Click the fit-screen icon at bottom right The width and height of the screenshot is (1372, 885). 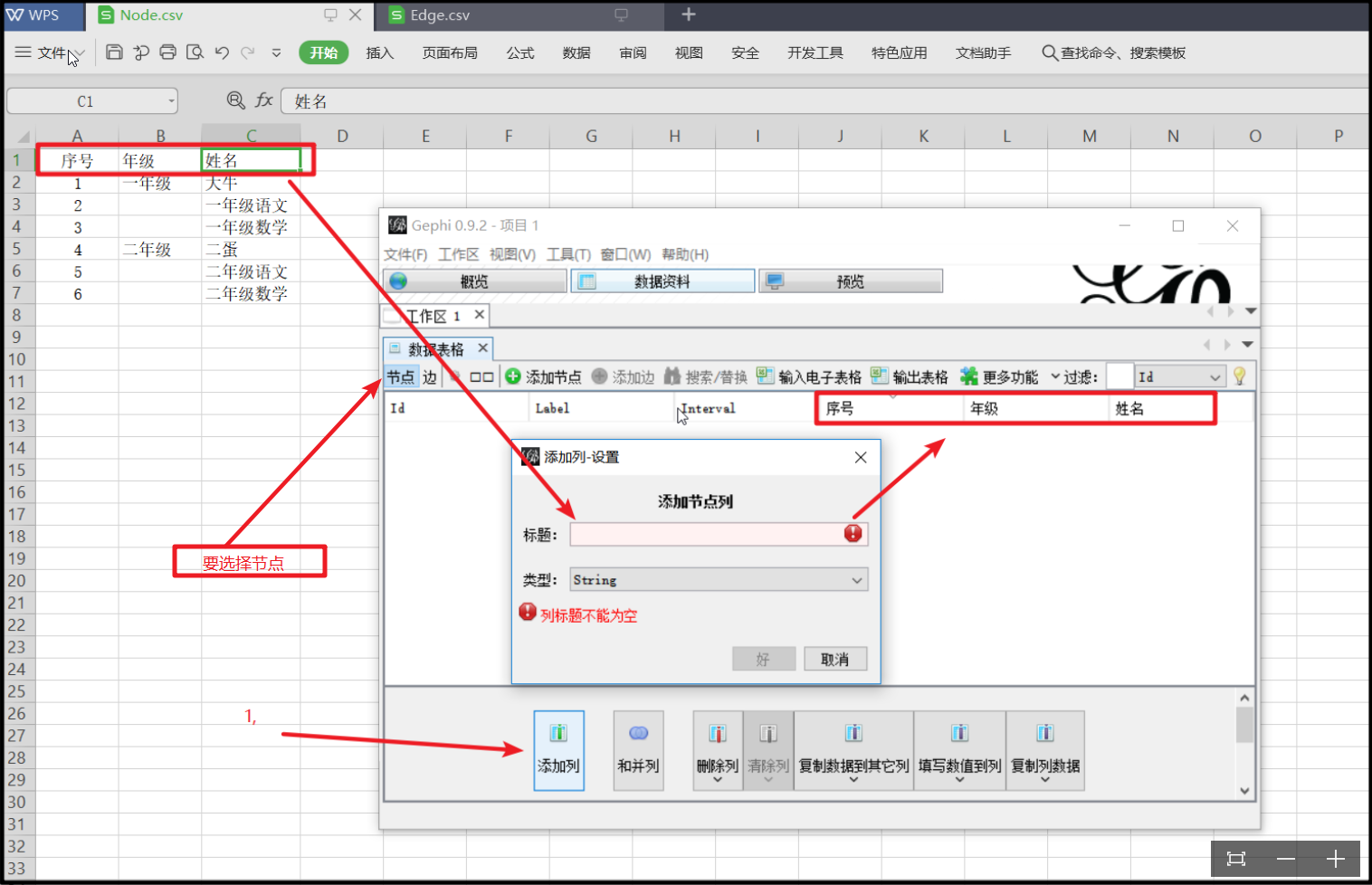1235,859
